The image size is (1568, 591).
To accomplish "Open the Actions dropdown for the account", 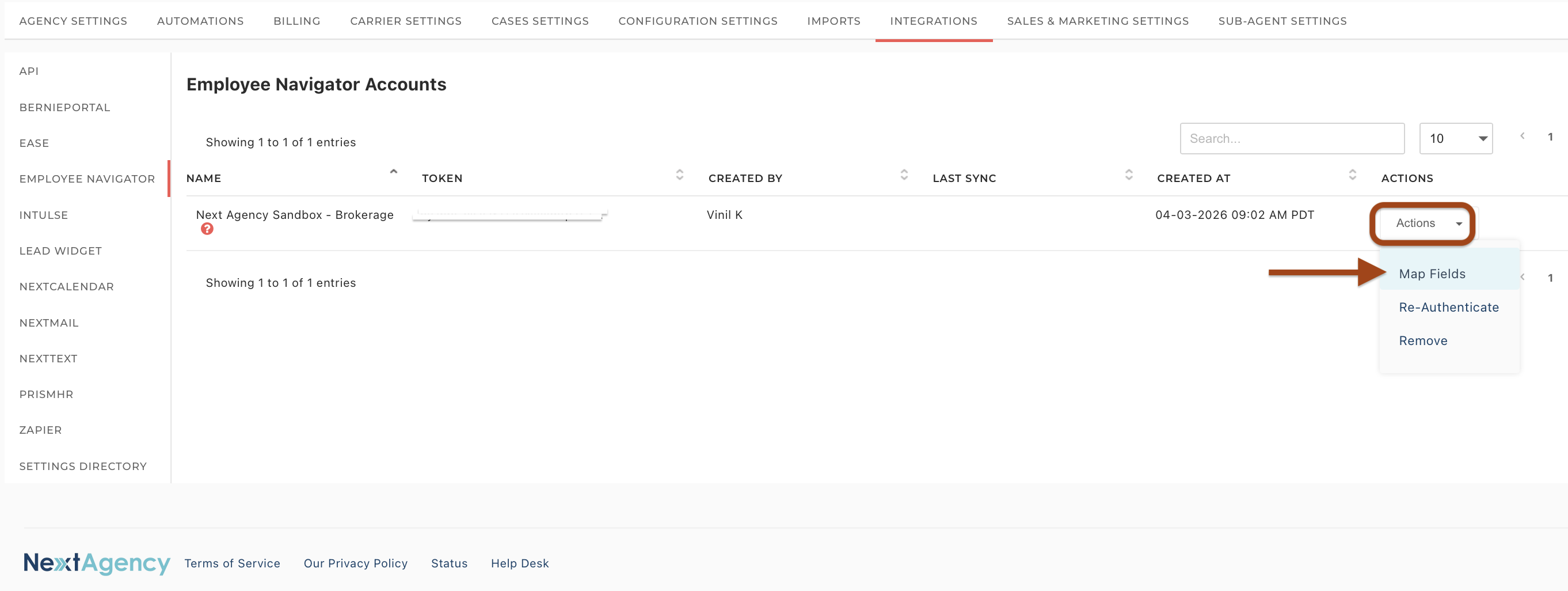I will (x=1427, y=223).
